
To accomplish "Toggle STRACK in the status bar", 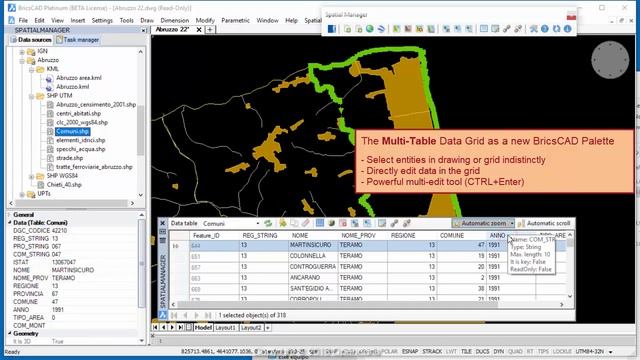I will 432,351.
